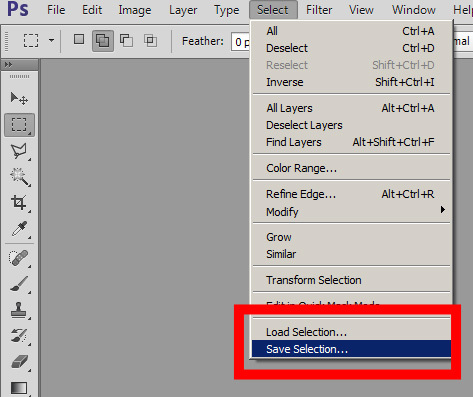Select the Clone Stamp tool

coord(19,310)
